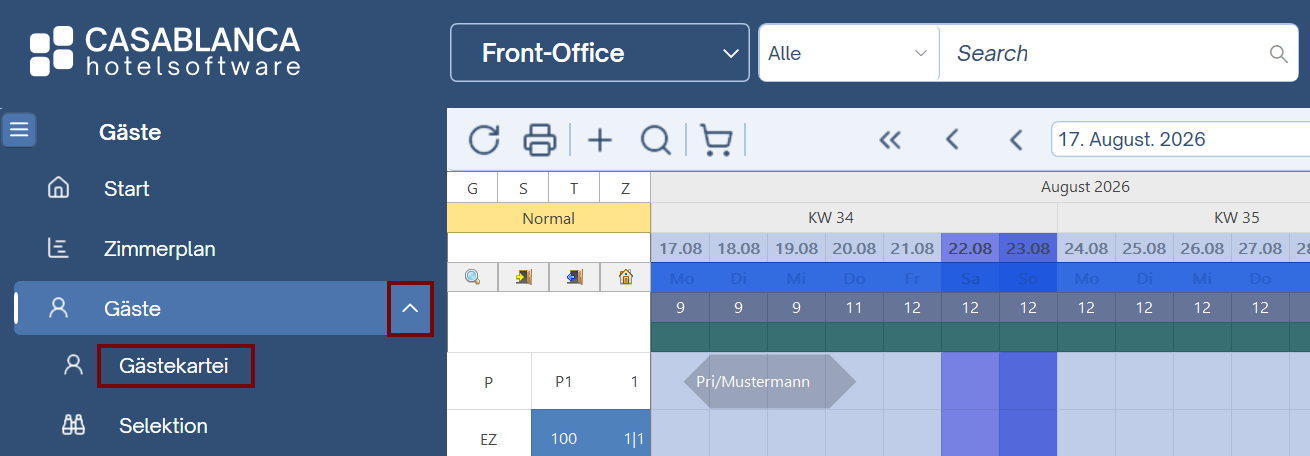Click the departure door icon button
The image size is (1310, 456).
pyautogui.click(x=574, y=278)
